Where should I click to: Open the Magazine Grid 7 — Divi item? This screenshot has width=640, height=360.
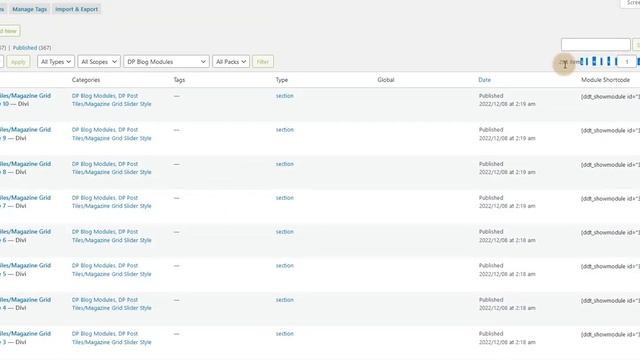pyautogui.click(x=24, y=202)
